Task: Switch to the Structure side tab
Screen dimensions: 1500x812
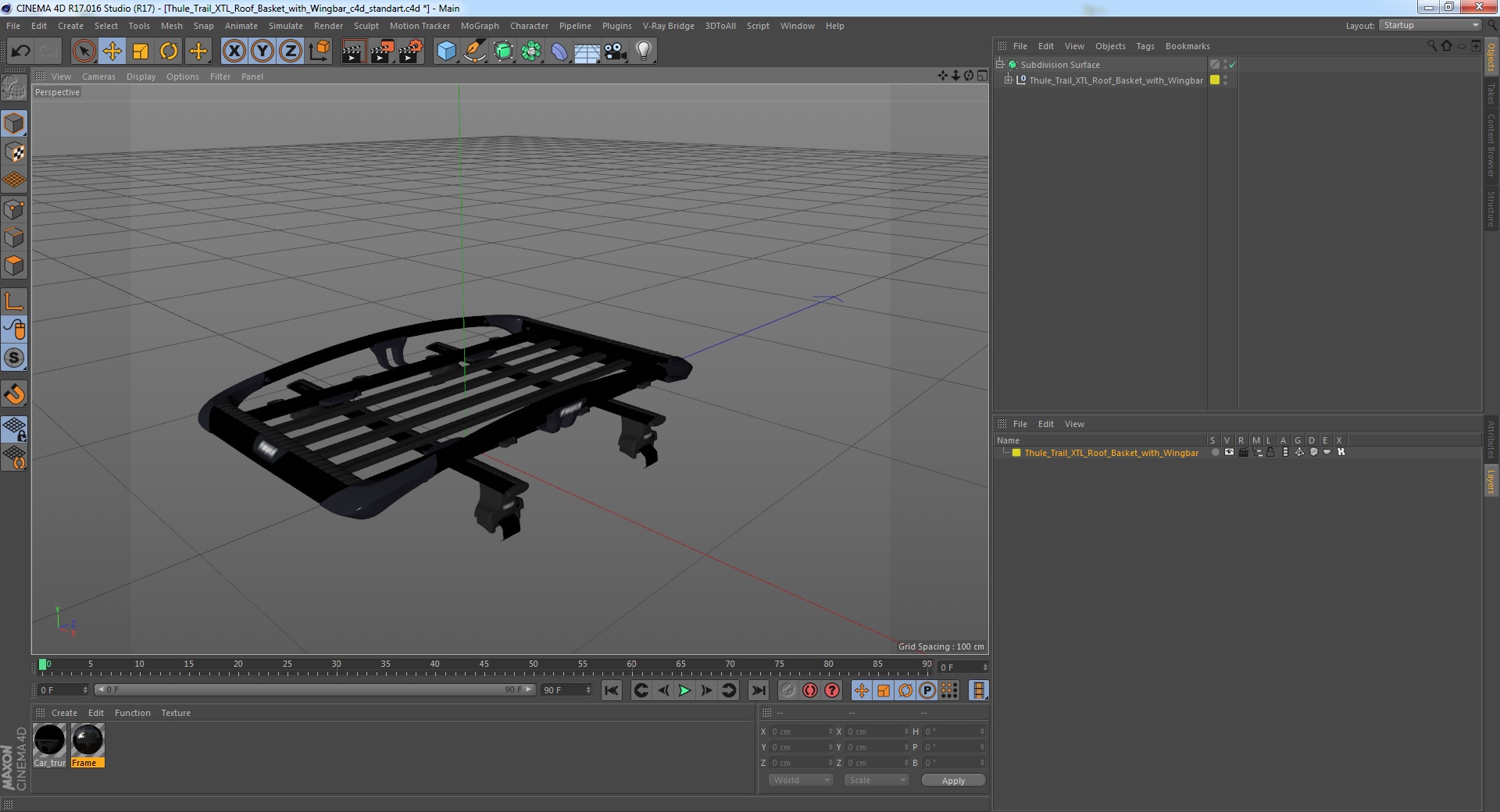Action: click(x=1491, y=208)
